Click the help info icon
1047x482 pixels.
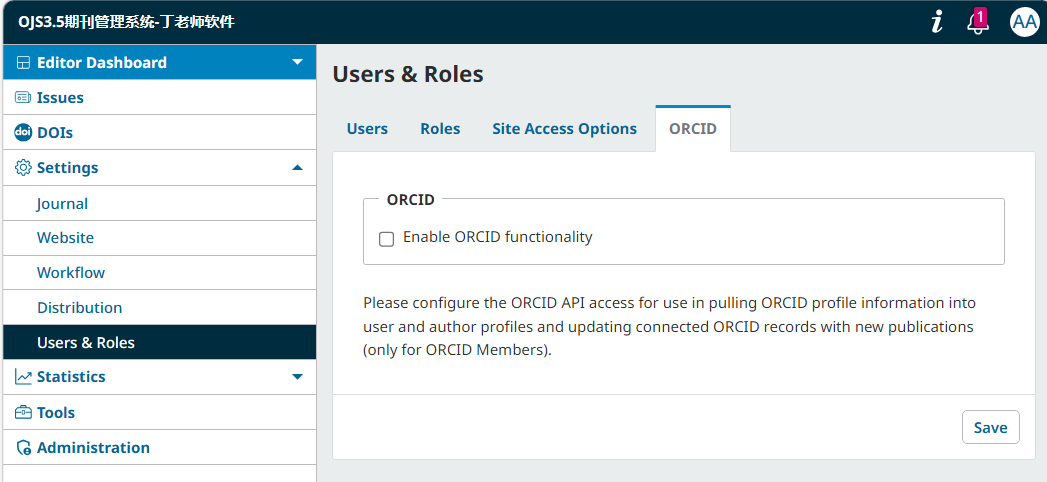[x=937, y=22]
